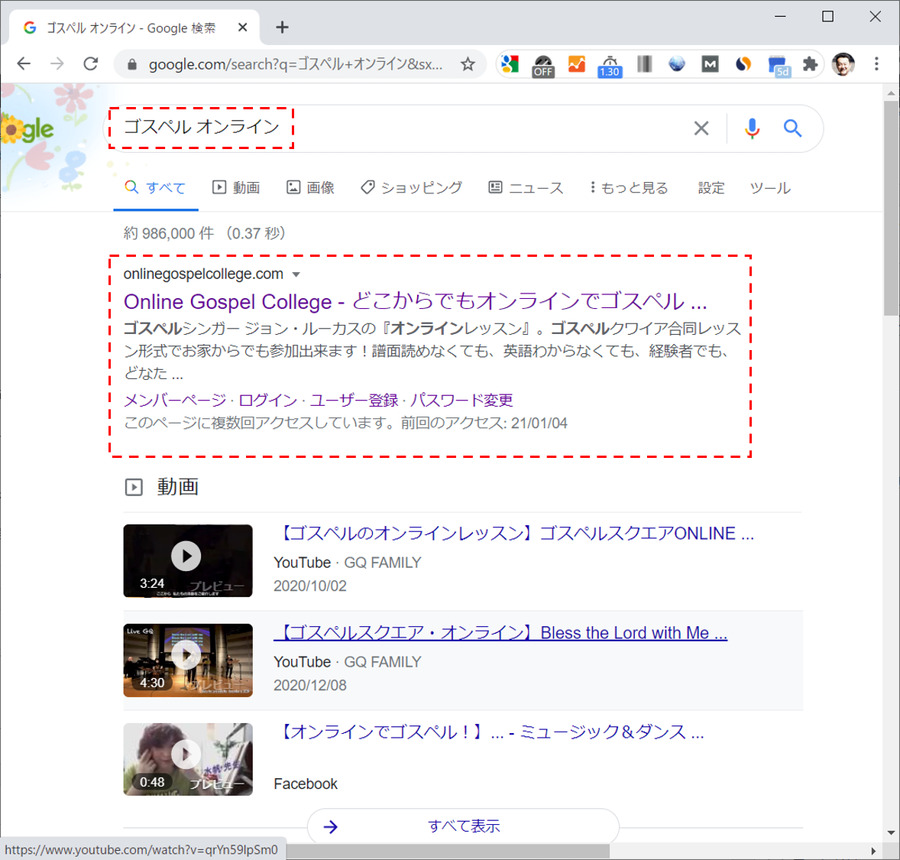Open the globe extension icon

677,64
